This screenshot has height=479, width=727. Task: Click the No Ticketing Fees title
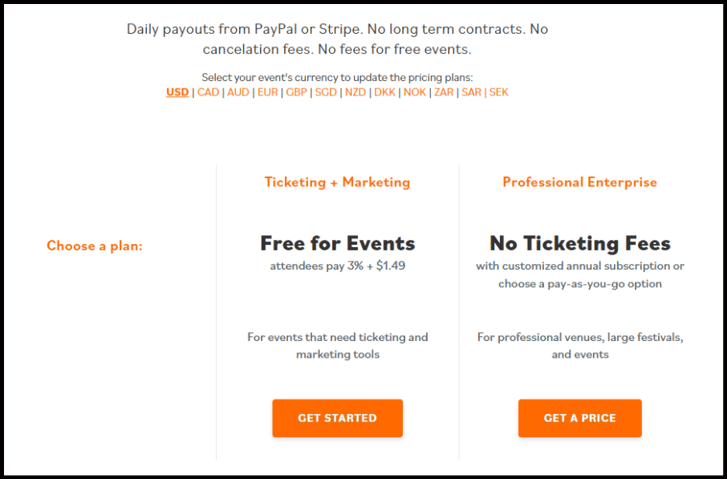[x=579, y=243]
